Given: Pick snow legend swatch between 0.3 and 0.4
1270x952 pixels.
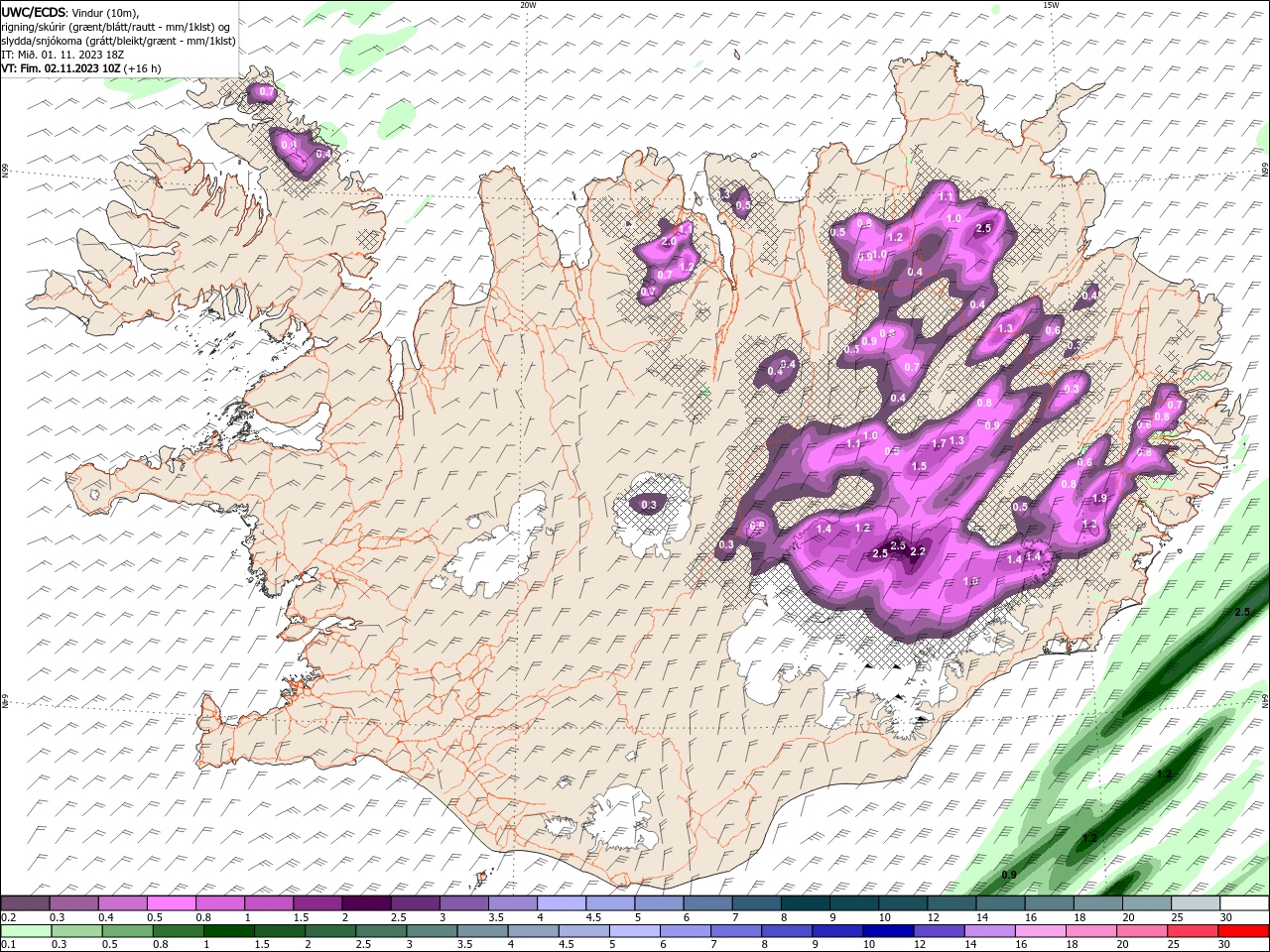Looking at the screenshot, I should [73, 903].
